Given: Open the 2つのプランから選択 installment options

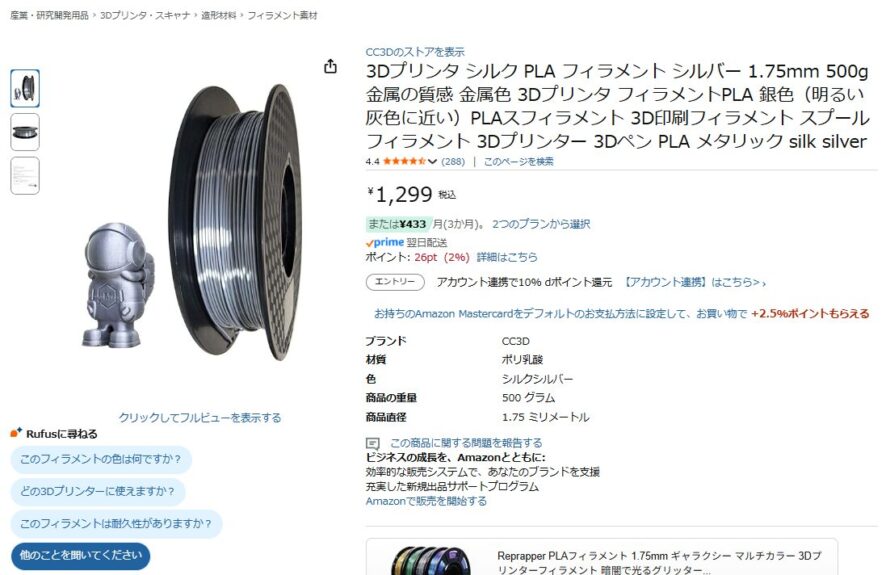Looking at the screenshot, I should tap(541, 224).
